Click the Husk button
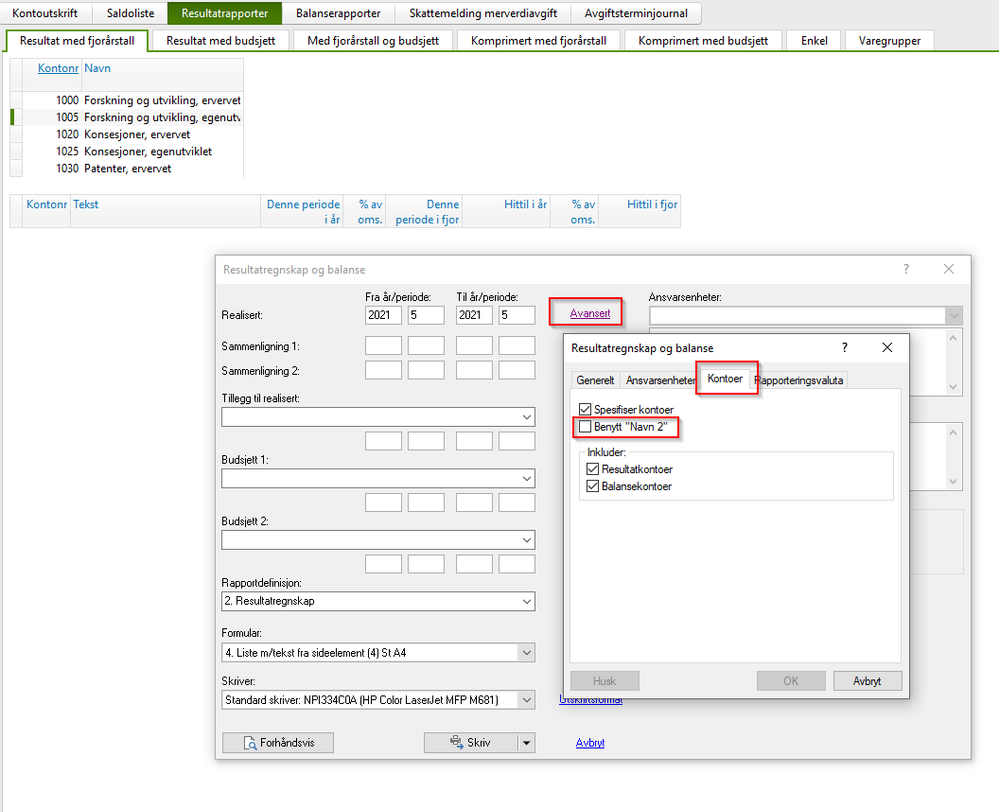 click(x=605, y=681)
